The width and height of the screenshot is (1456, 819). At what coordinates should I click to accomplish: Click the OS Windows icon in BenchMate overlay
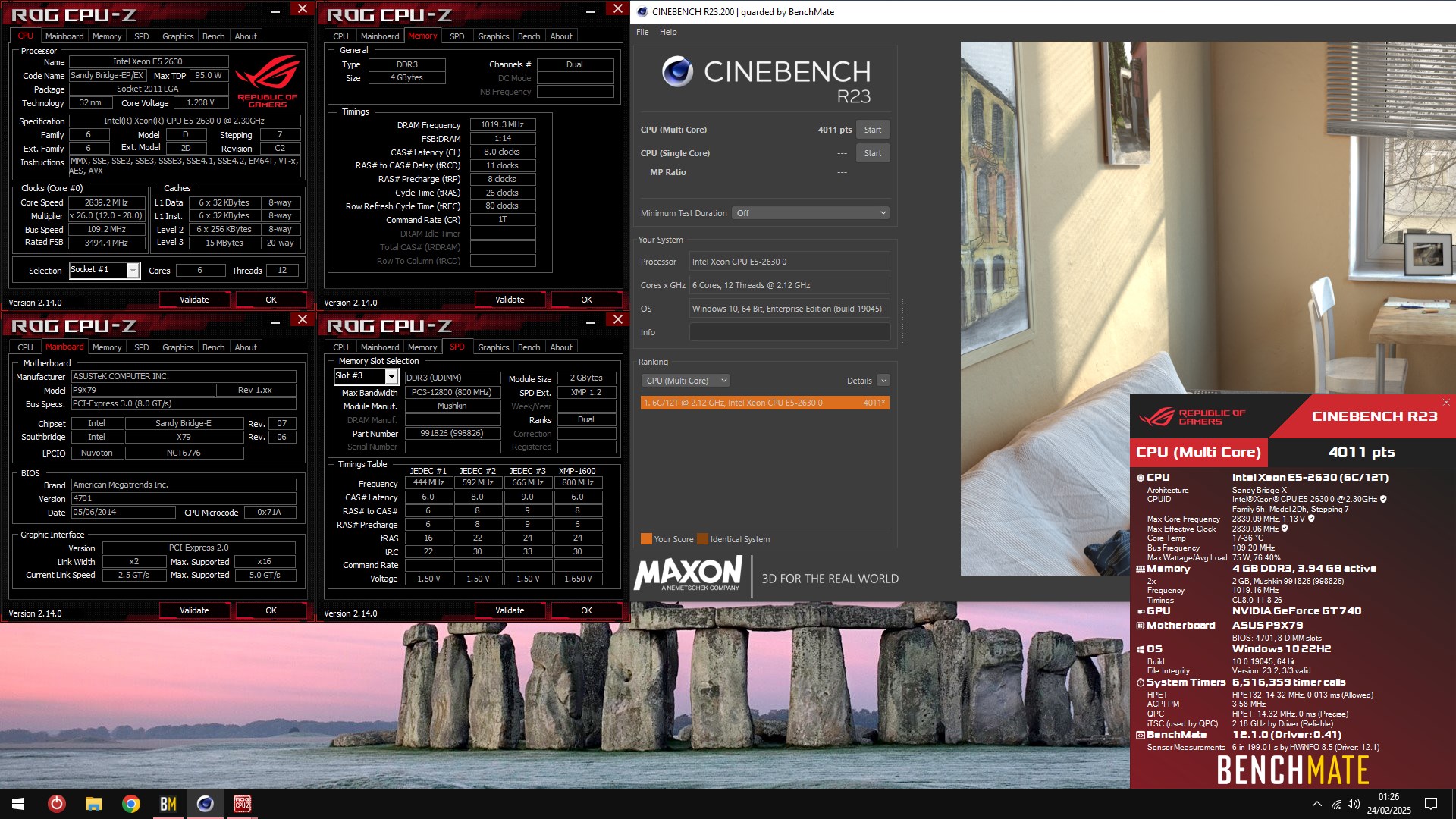tap(1141, 649)
